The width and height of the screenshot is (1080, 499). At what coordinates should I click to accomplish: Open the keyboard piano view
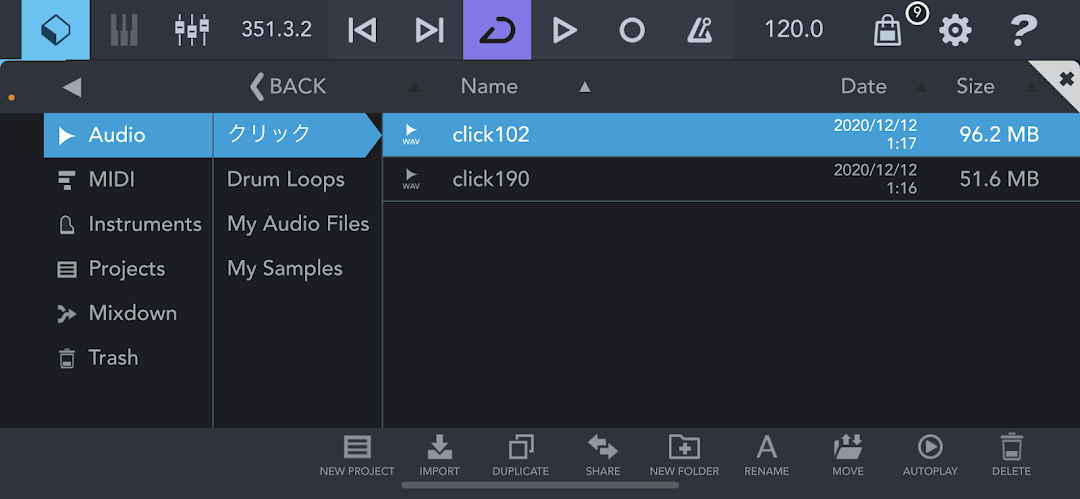(x=125, y=30)
